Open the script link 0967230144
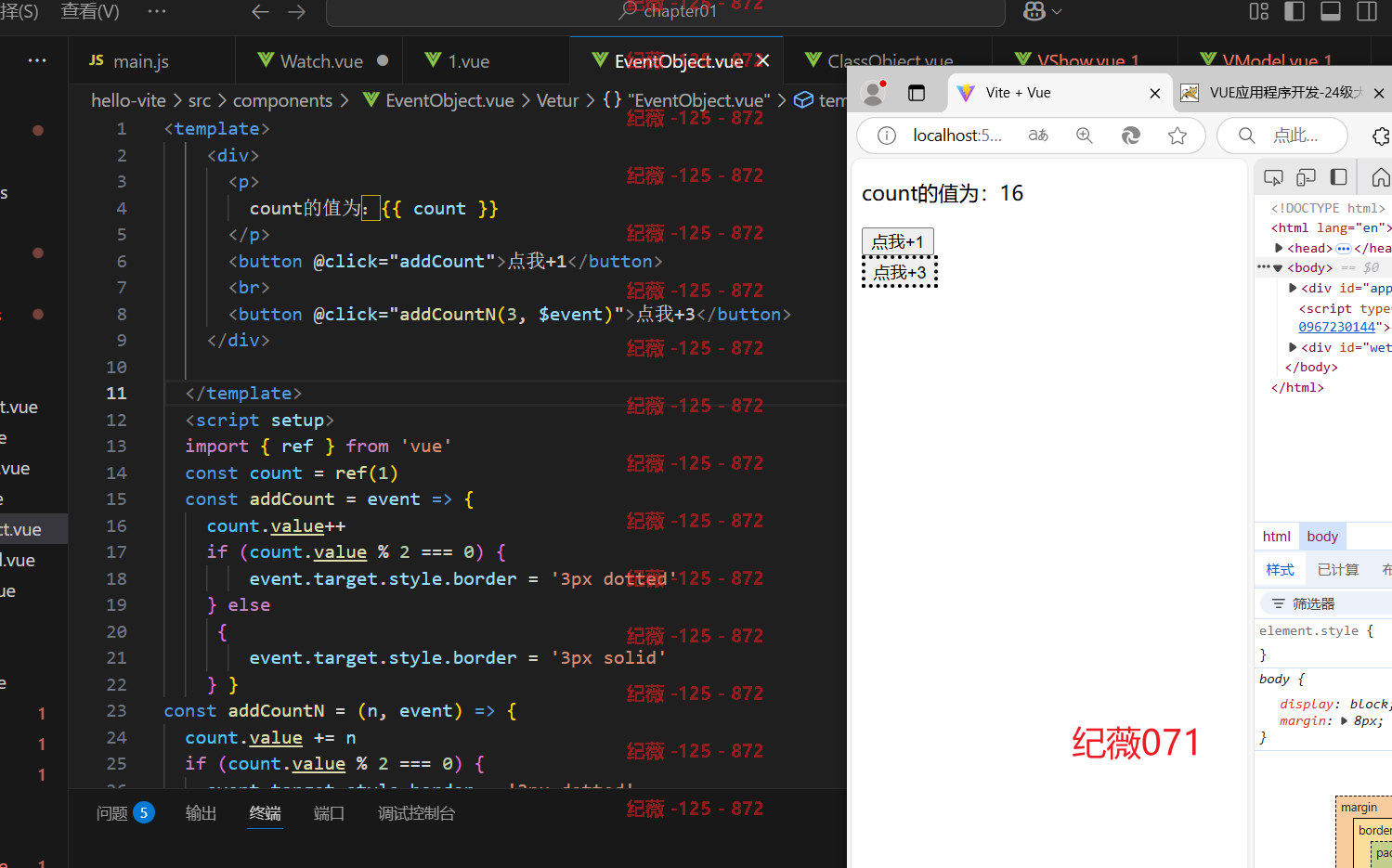Viewport: 1392px width, 868px height. click(x=1336, y=327)
